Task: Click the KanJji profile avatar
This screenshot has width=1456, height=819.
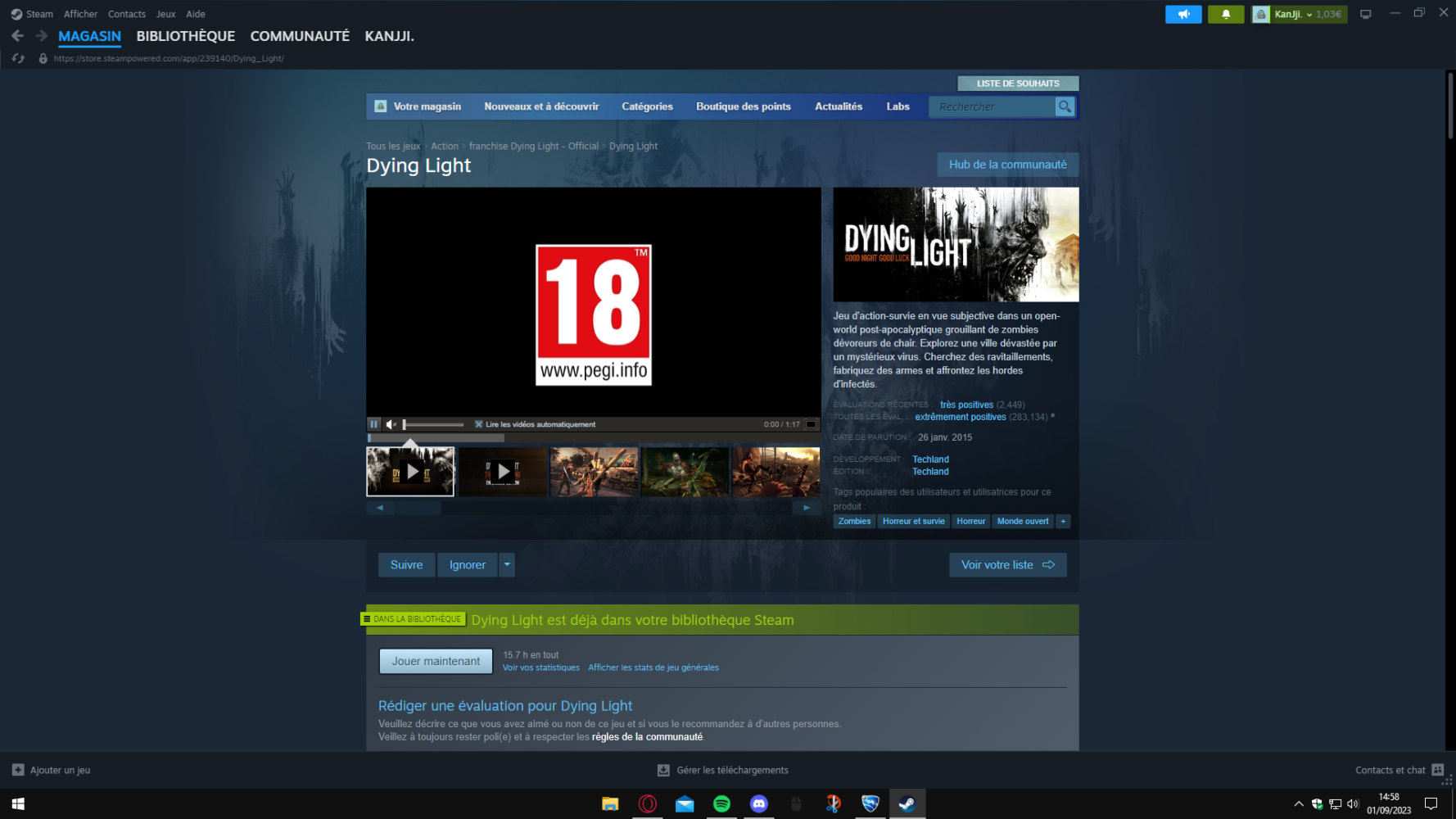Action: (1261, 14)
